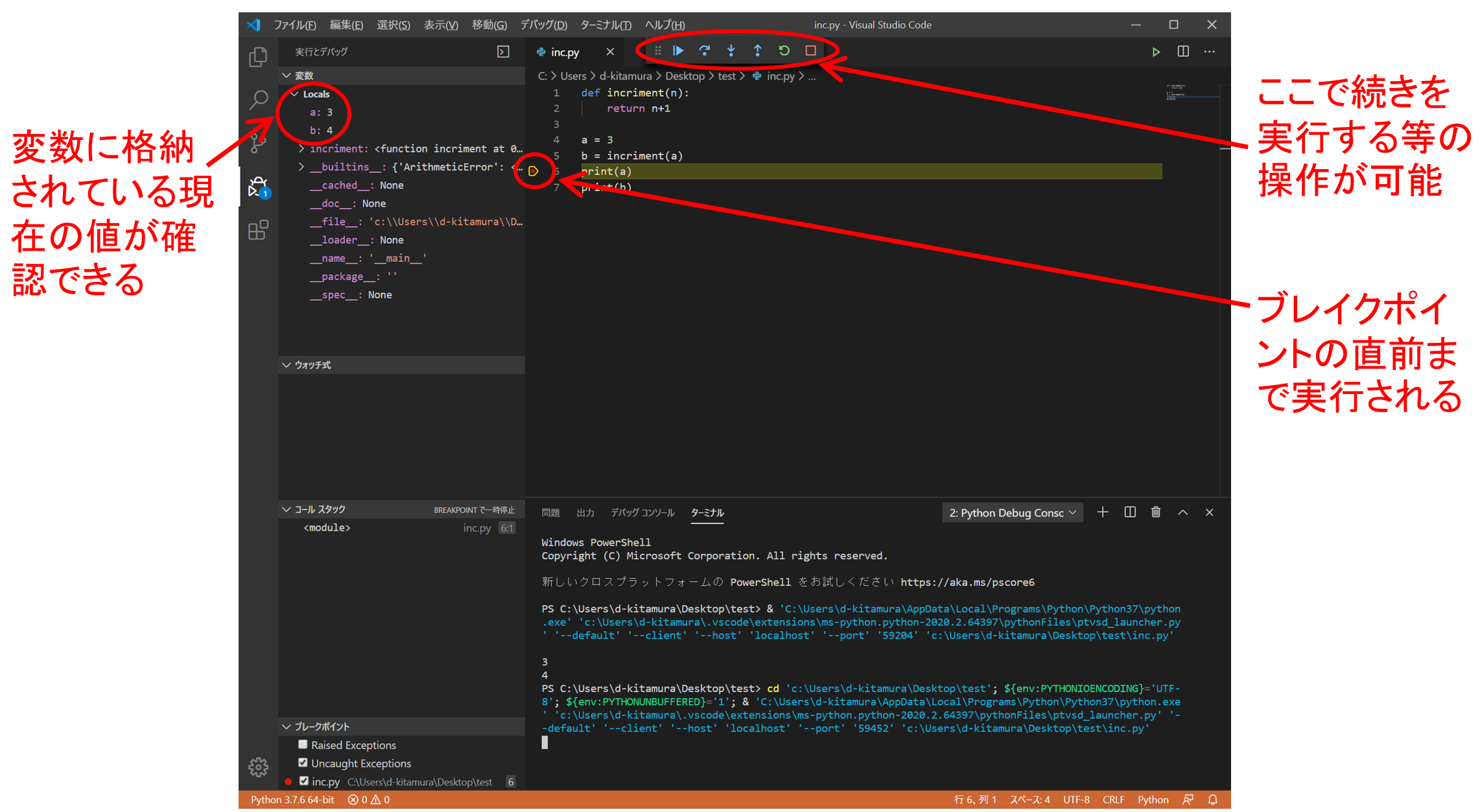Split the terminal pane
The image size is (1480, 812).
[x=1130, y=513]
